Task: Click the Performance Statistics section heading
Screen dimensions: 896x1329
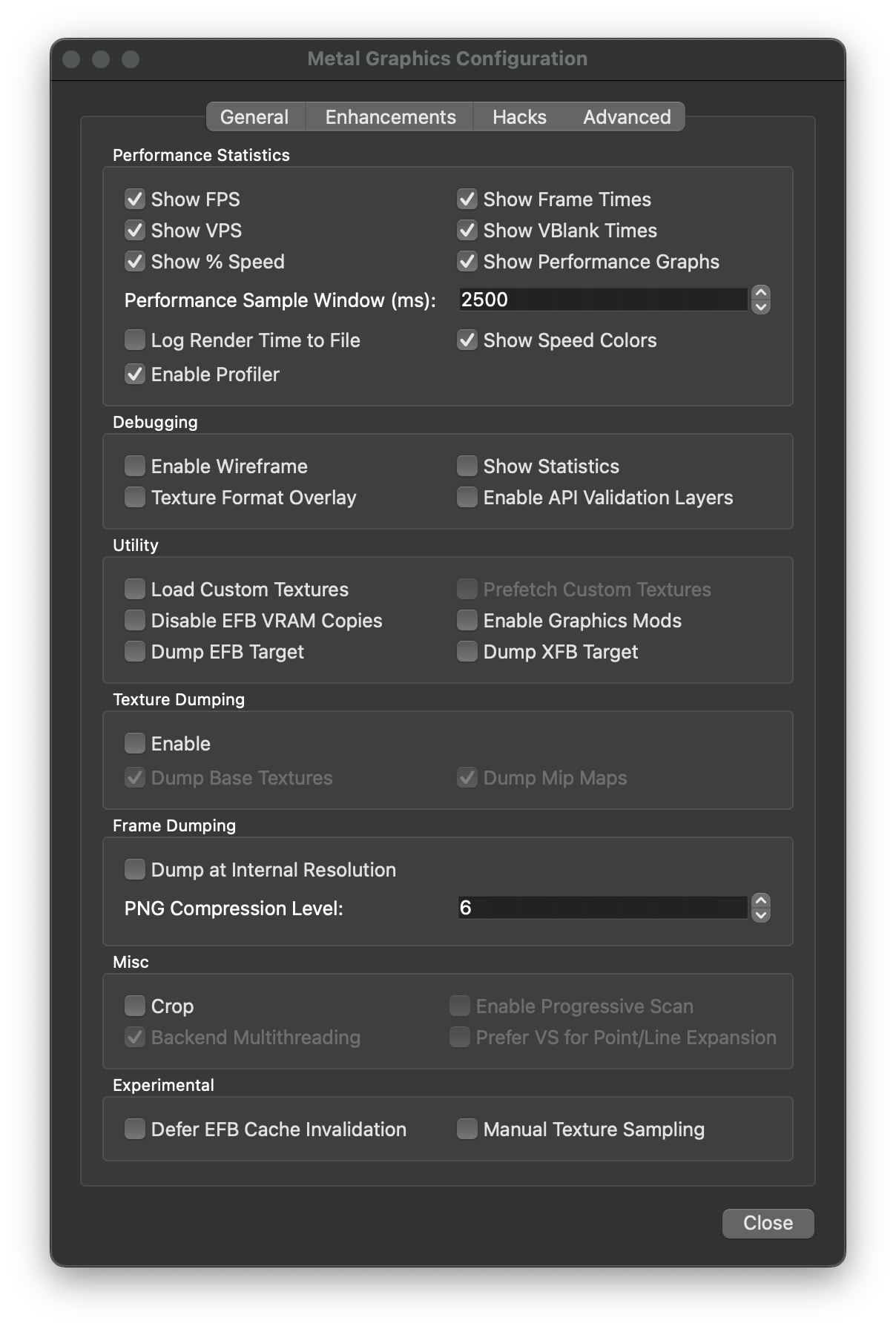Action: point(201,155)
